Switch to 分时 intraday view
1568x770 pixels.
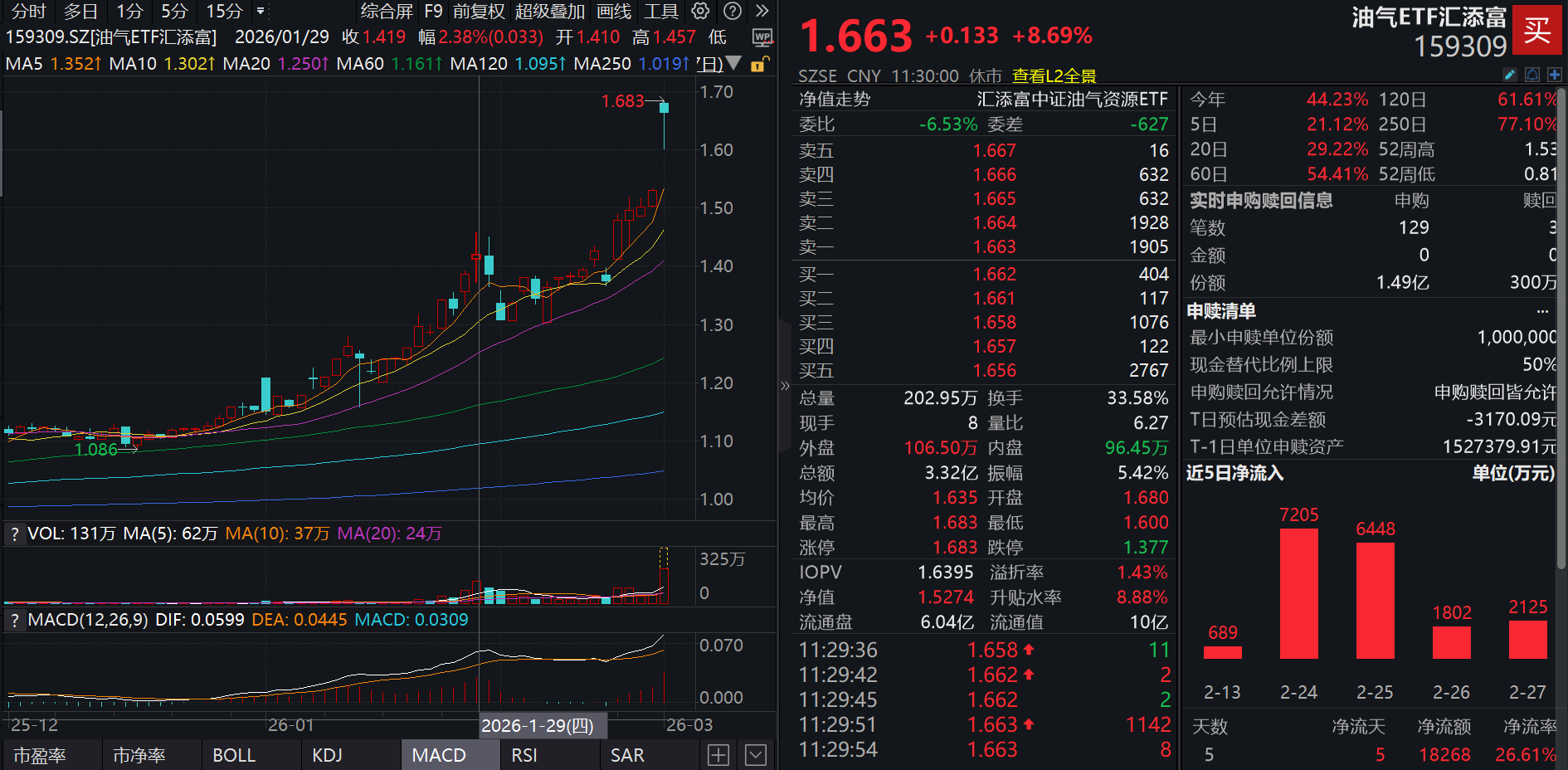pos(28,11)
